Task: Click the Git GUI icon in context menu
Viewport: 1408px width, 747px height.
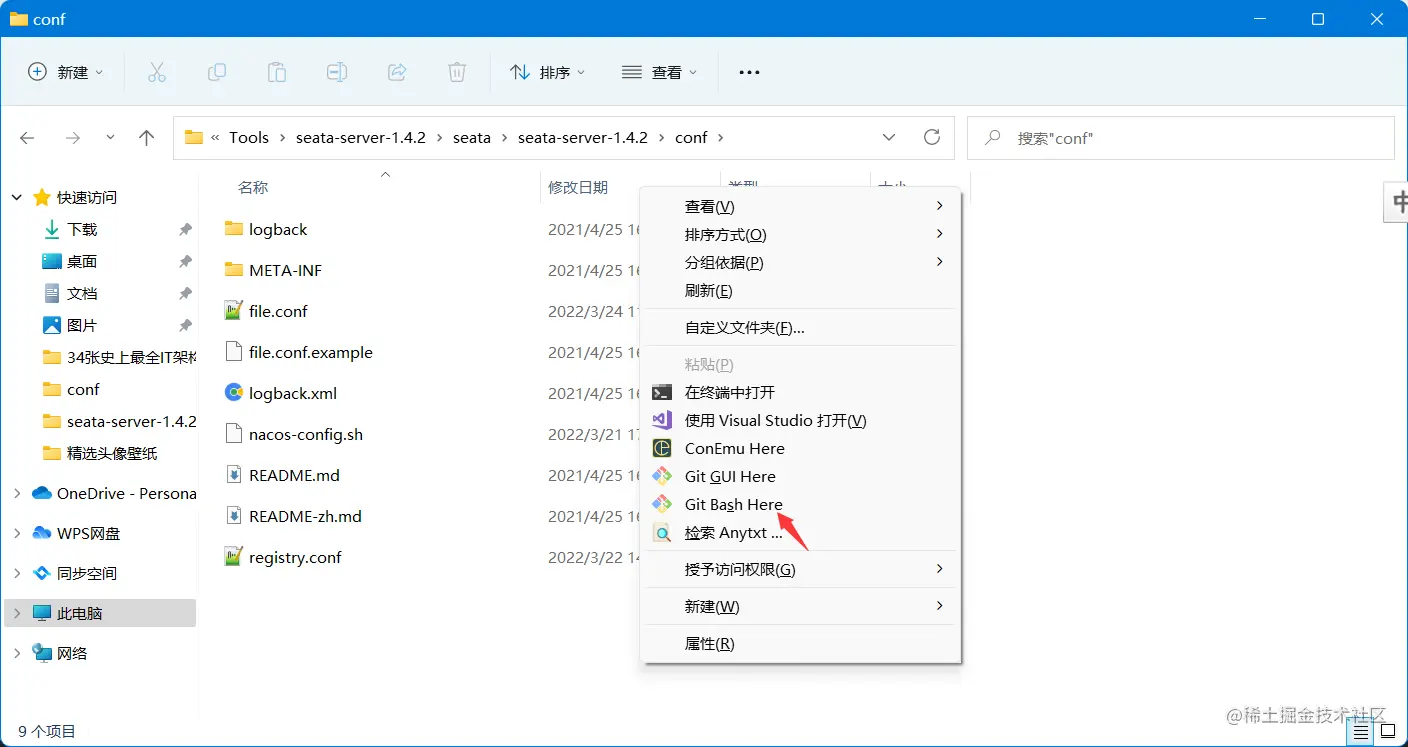Action: pos(662,476)
